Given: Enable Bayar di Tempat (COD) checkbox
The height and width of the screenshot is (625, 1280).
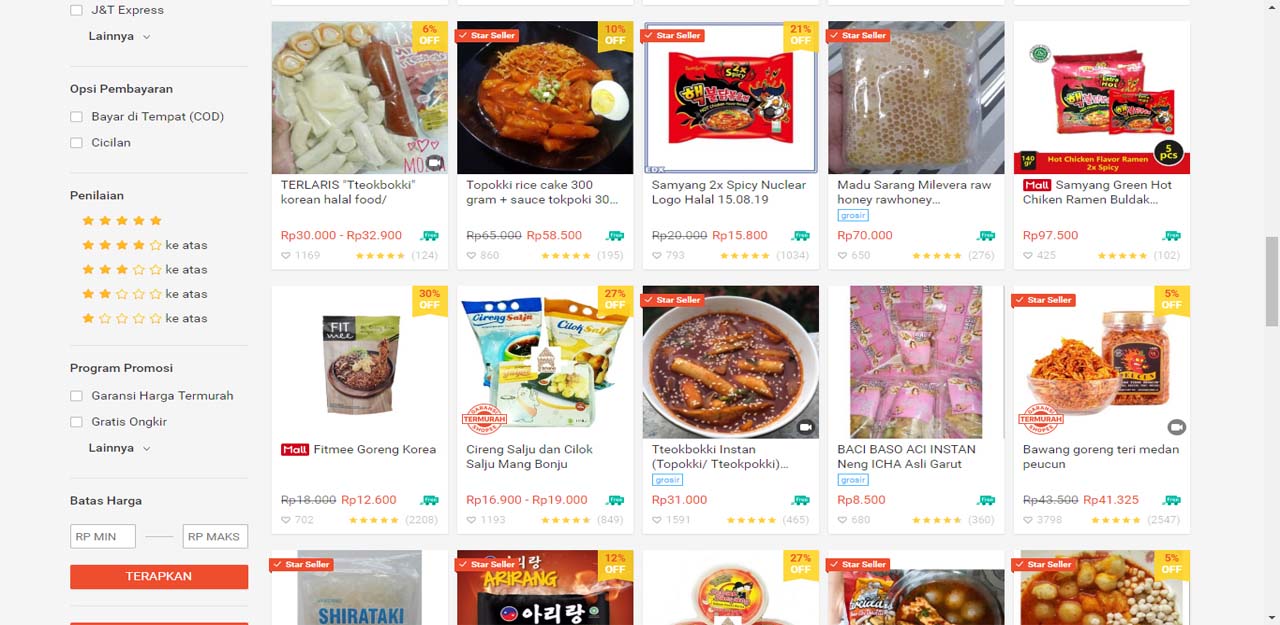Looking at the screenshot, I should (x=76, y=117).
